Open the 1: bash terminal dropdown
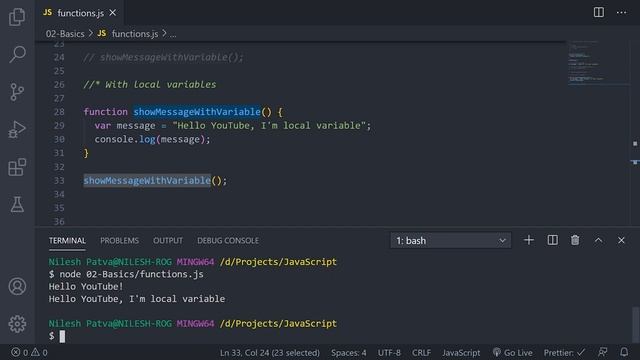The image size is (640, 360). click(451, 240)
